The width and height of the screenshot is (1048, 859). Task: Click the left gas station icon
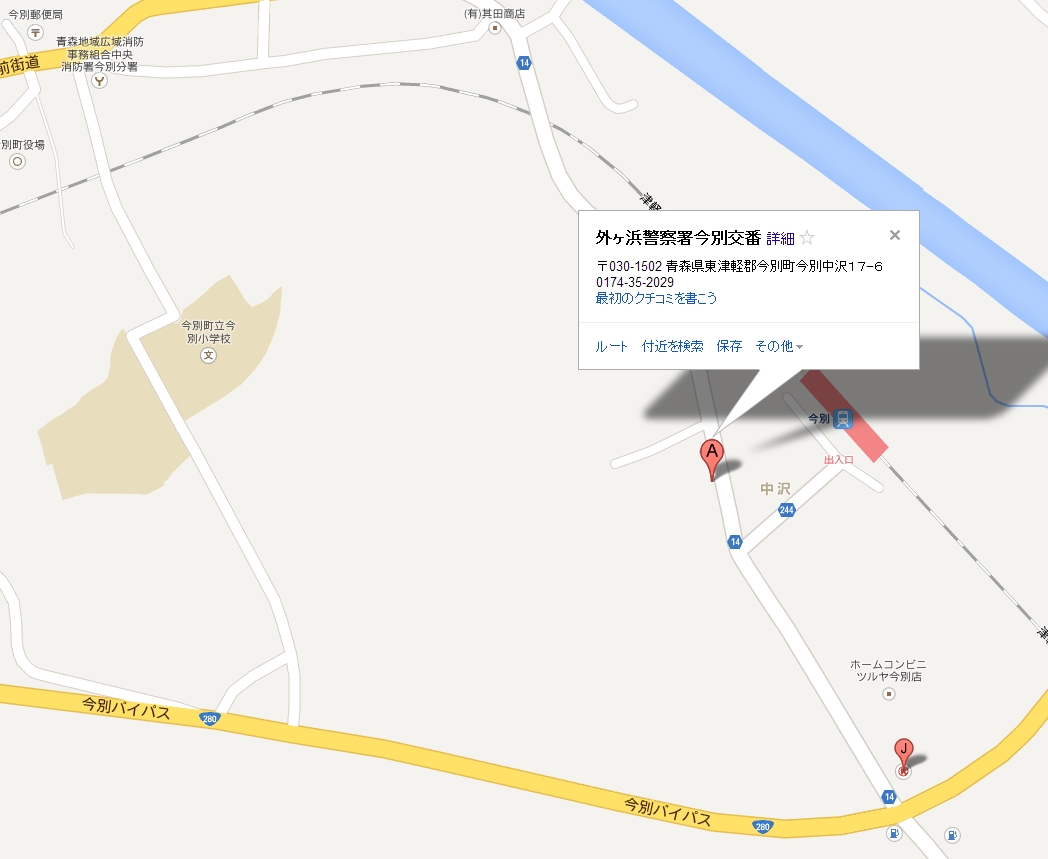pos(894,834)
